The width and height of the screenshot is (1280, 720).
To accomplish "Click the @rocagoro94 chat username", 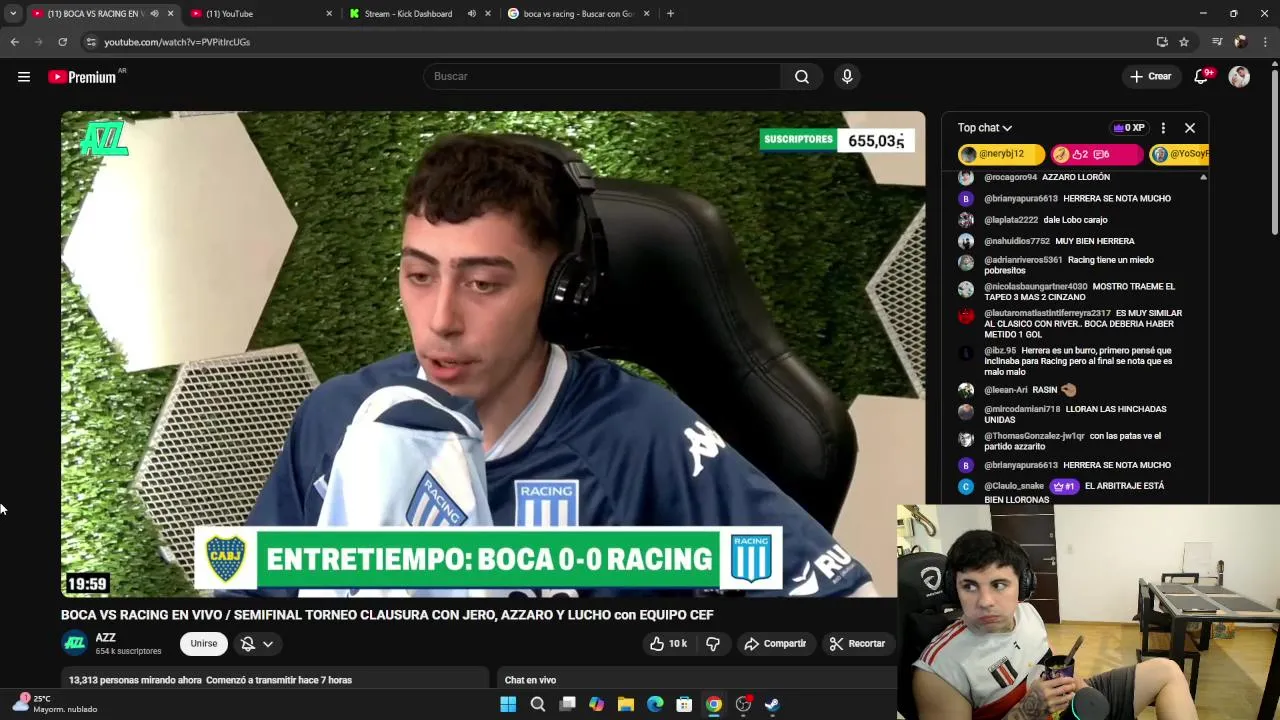I will click(x=1011, y=177).
